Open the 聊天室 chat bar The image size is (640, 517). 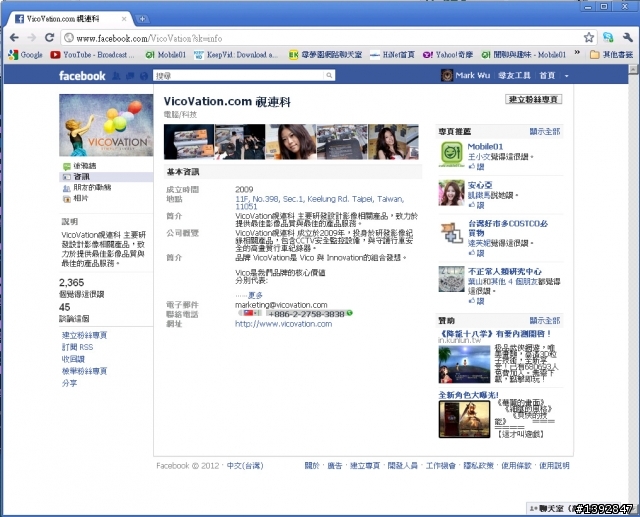click(x=573, y=508)
